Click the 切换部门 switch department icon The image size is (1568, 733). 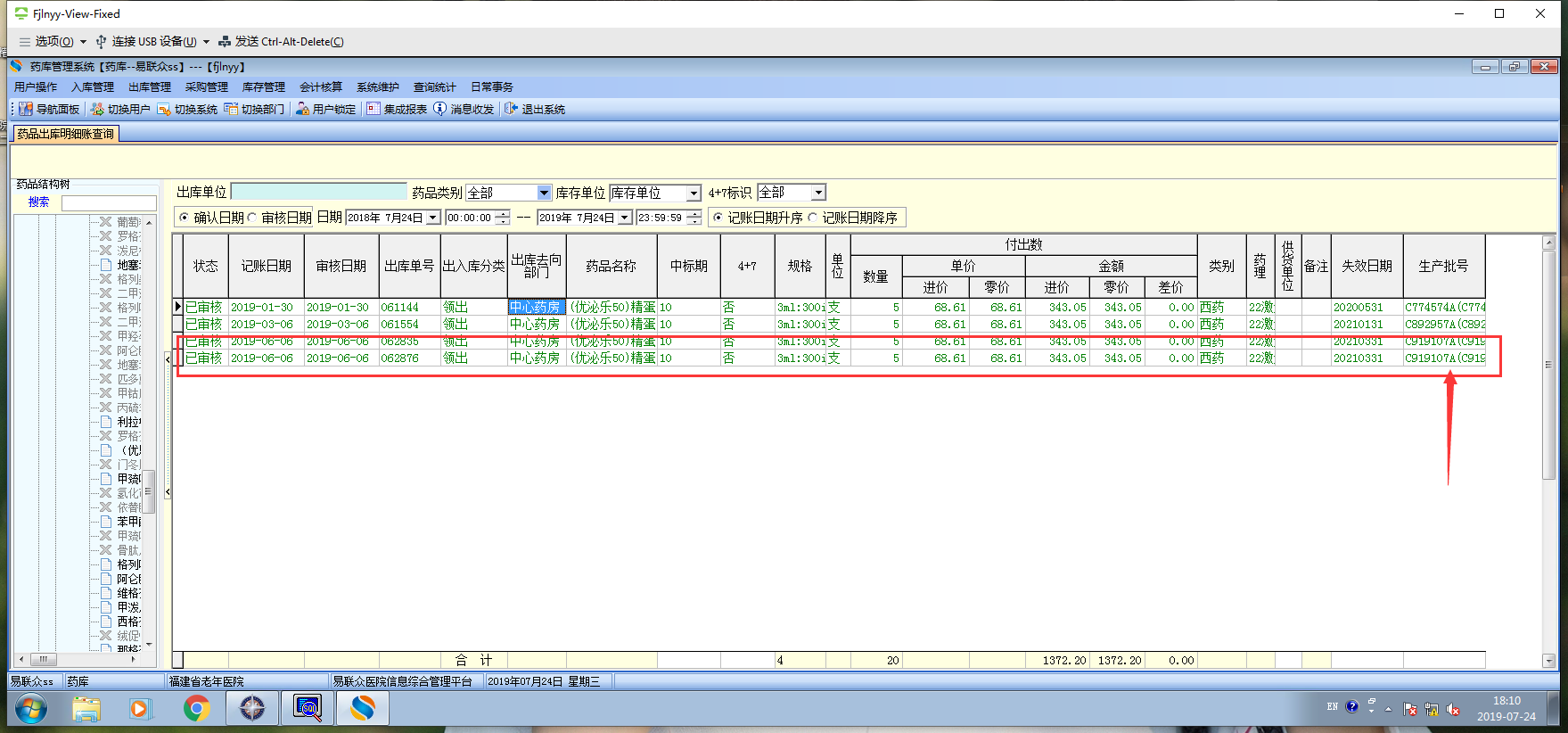(x=231, y=109)
